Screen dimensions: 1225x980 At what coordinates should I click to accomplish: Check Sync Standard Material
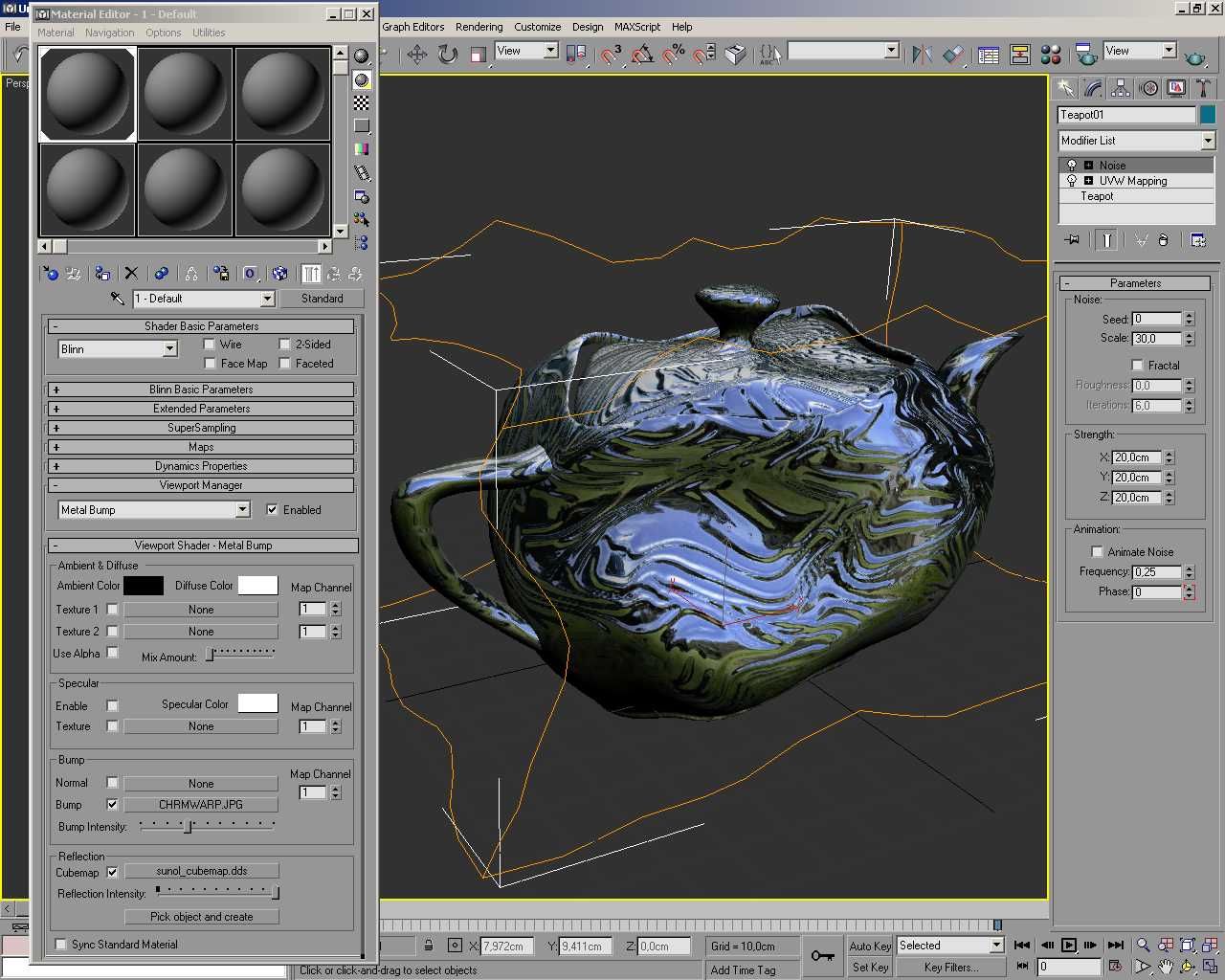point(61,945)
